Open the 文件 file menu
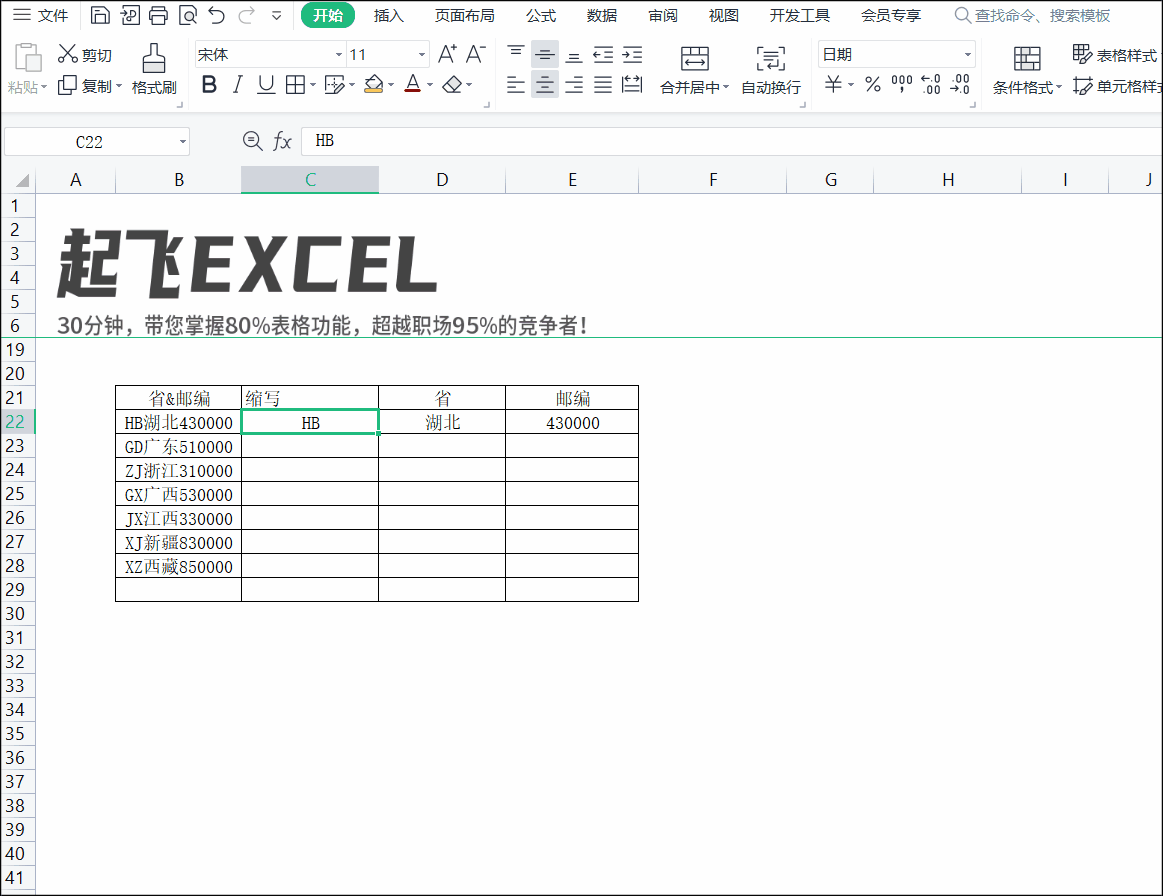 (x=41, y=15)
